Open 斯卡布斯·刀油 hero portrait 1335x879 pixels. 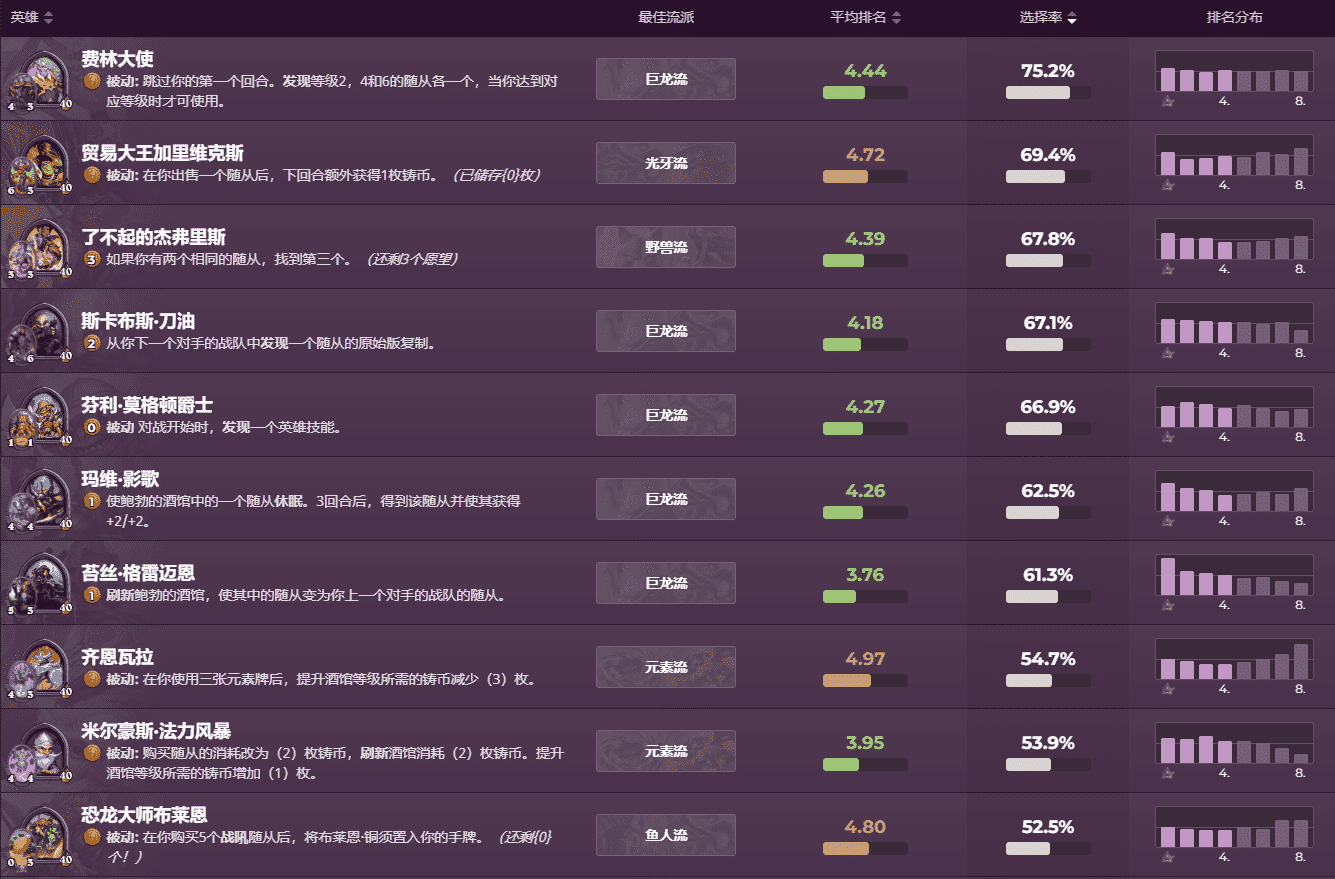[39, 330]
